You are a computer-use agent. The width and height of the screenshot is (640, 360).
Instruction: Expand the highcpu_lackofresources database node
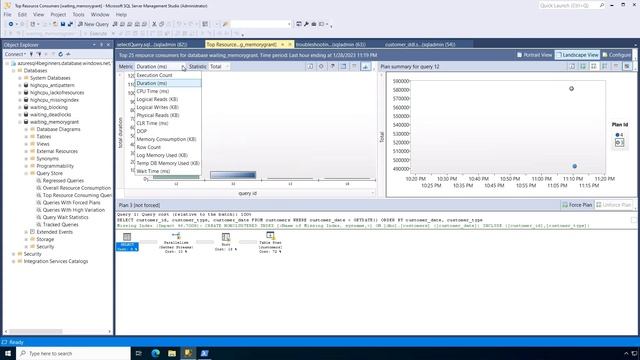20,93
